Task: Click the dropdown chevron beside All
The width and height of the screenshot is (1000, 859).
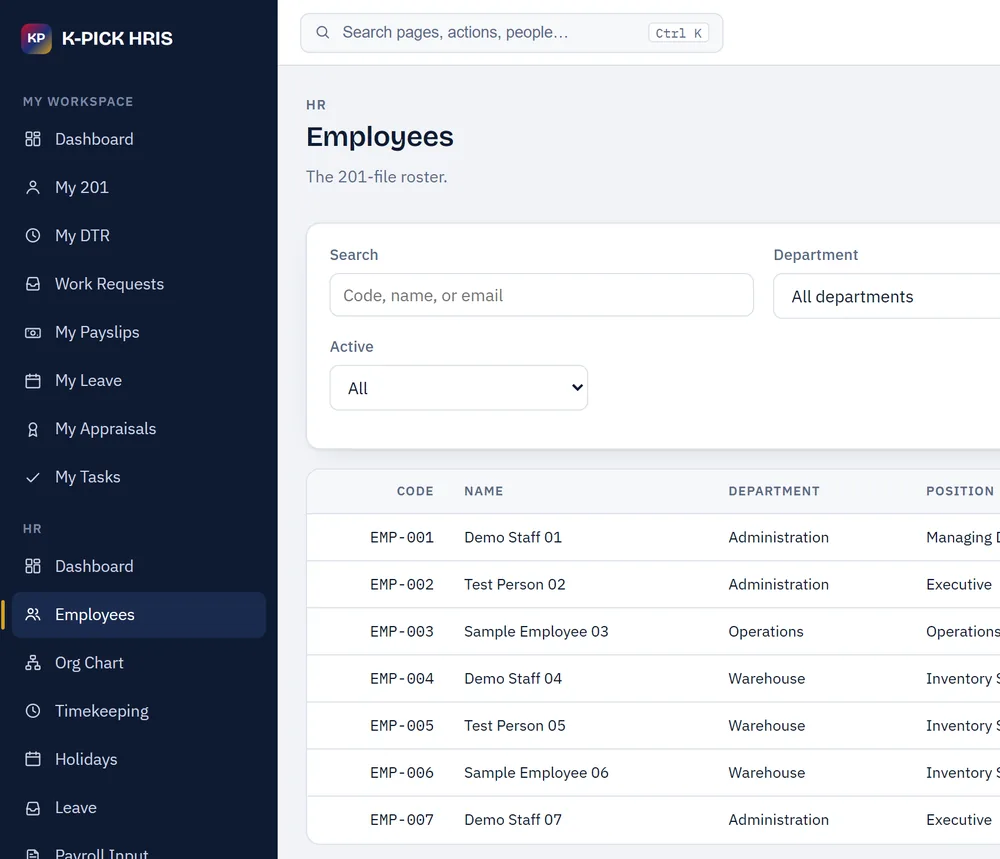Action: coord(577,387)
